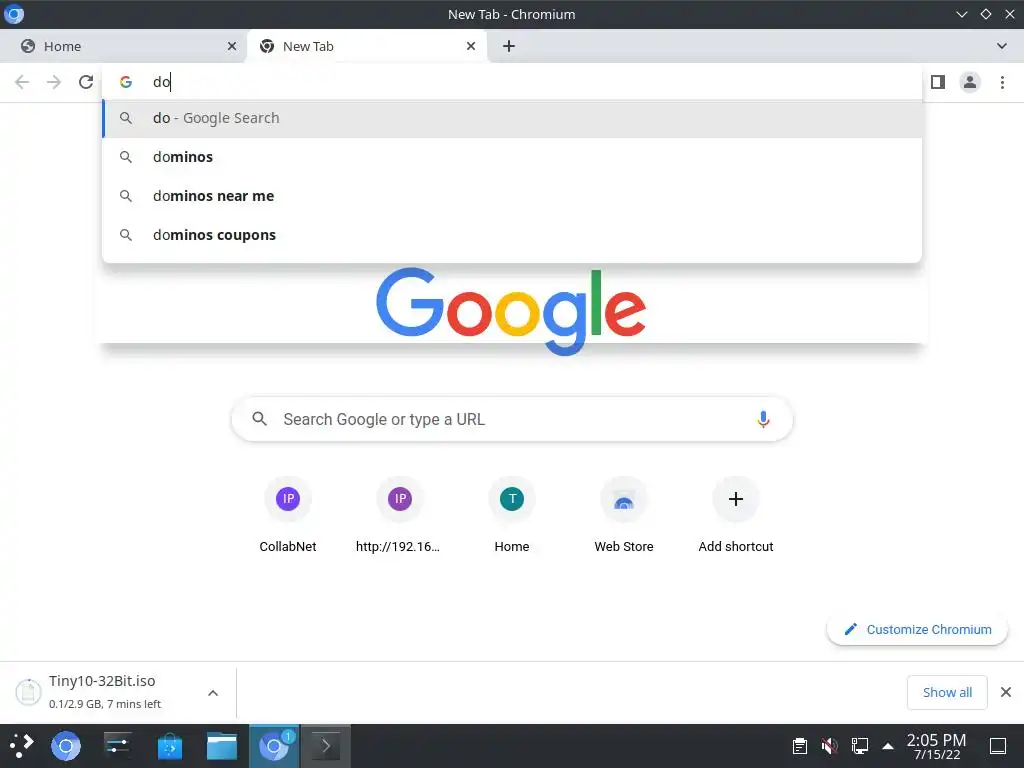Open the Discover store from taskbar

[x=170, y=746]
